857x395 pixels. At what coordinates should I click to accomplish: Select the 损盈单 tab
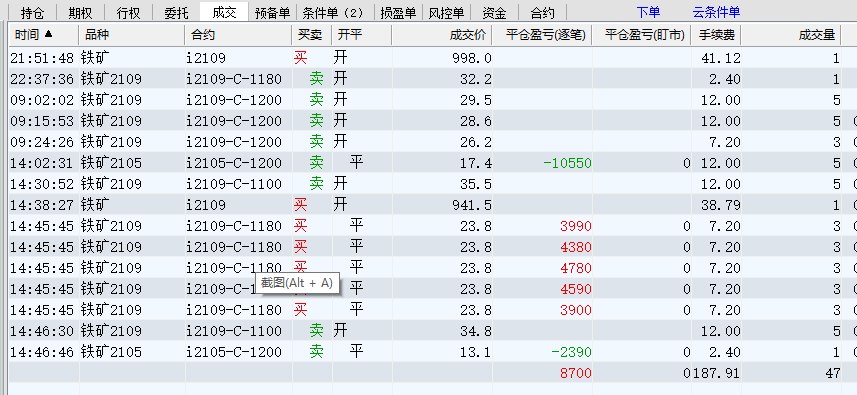[x=398, y=12]
